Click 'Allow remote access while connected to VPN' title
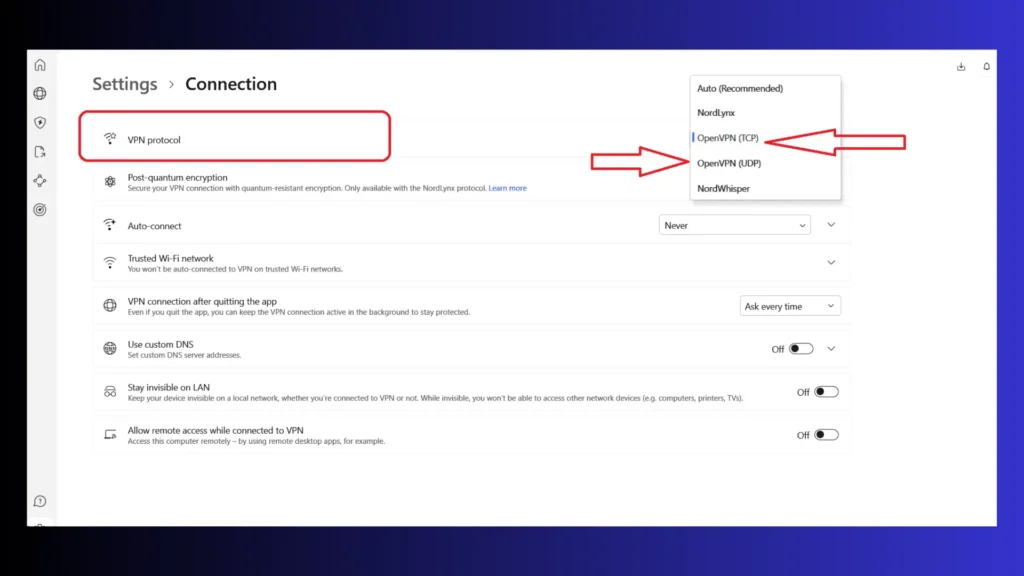The height and width of the screenshot is (576, 1024). coord(216,430)
